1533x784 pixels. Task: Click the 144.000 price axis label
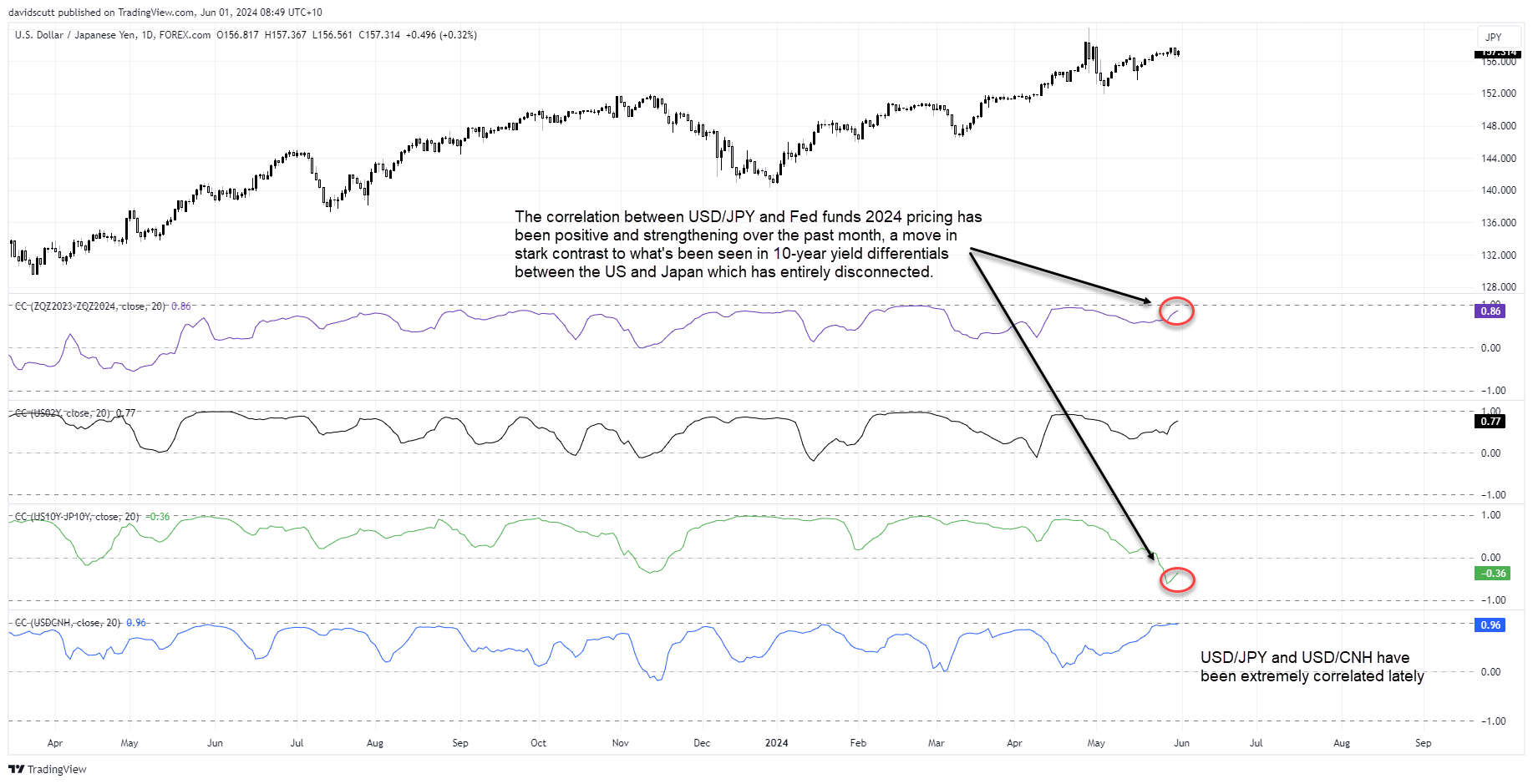click(x=1499, y=159)
